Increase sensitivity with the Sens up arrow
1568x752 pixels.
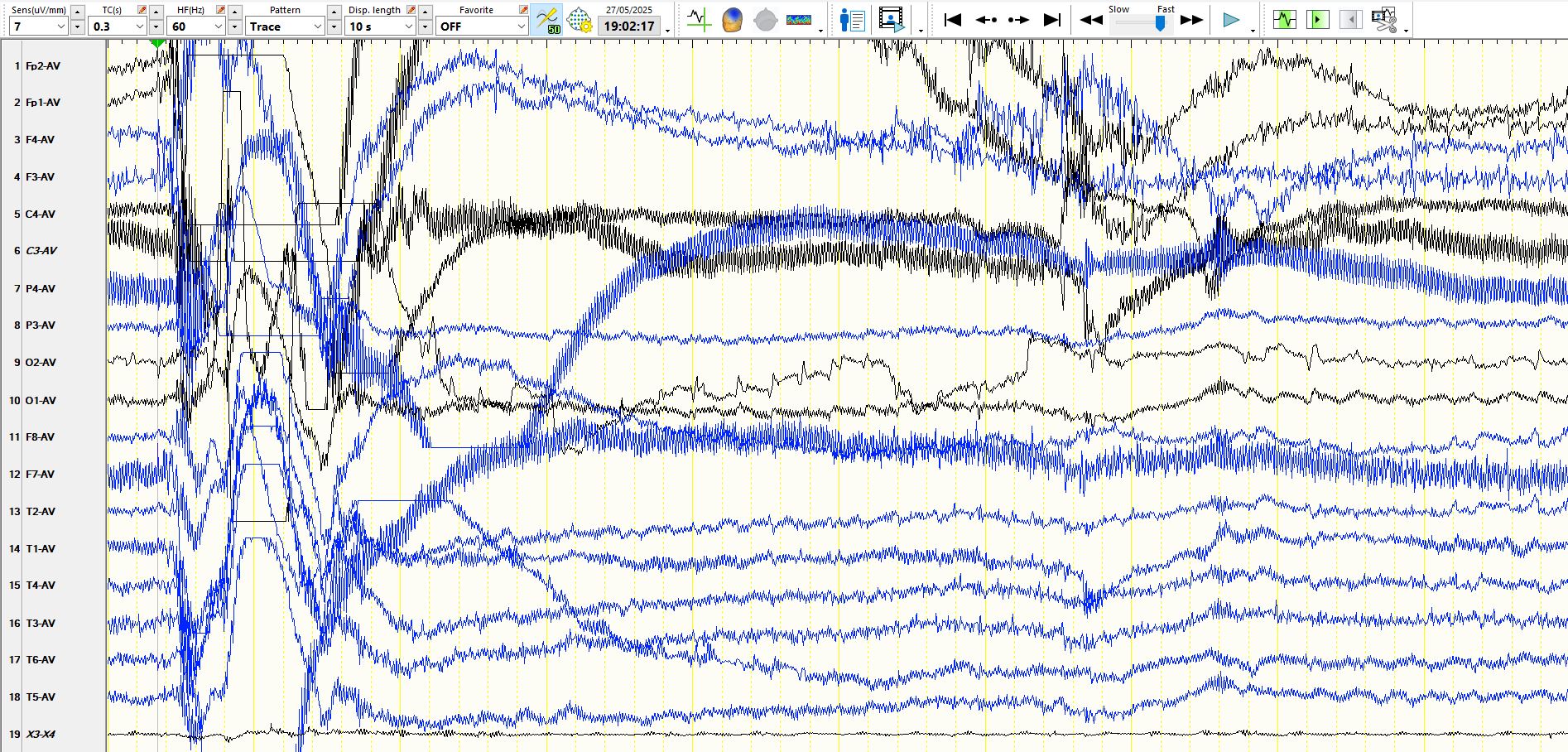coord(78,12)
